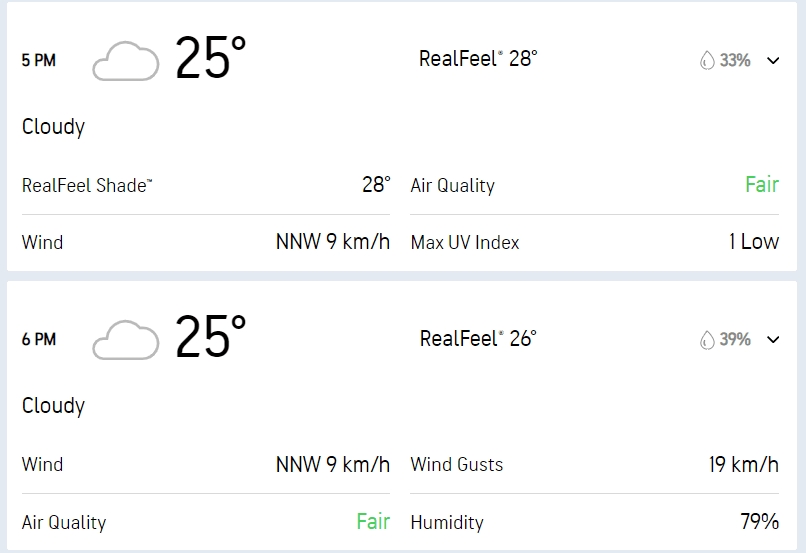Image resolution: width=806 pixels, height=553 pixels.
Task: Click the Cloudy label in the 6 PM card
Action: (x=54, y=406)
